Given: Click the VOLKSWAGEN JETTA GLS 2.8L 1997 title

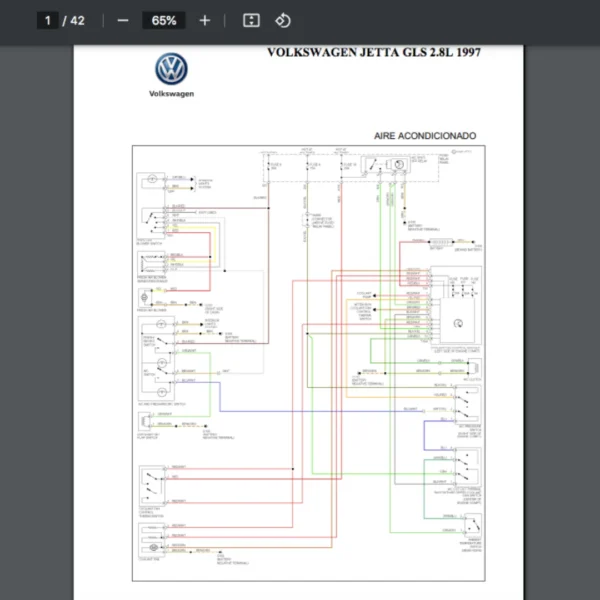Looking at the screenshot, I should point(373,52).
